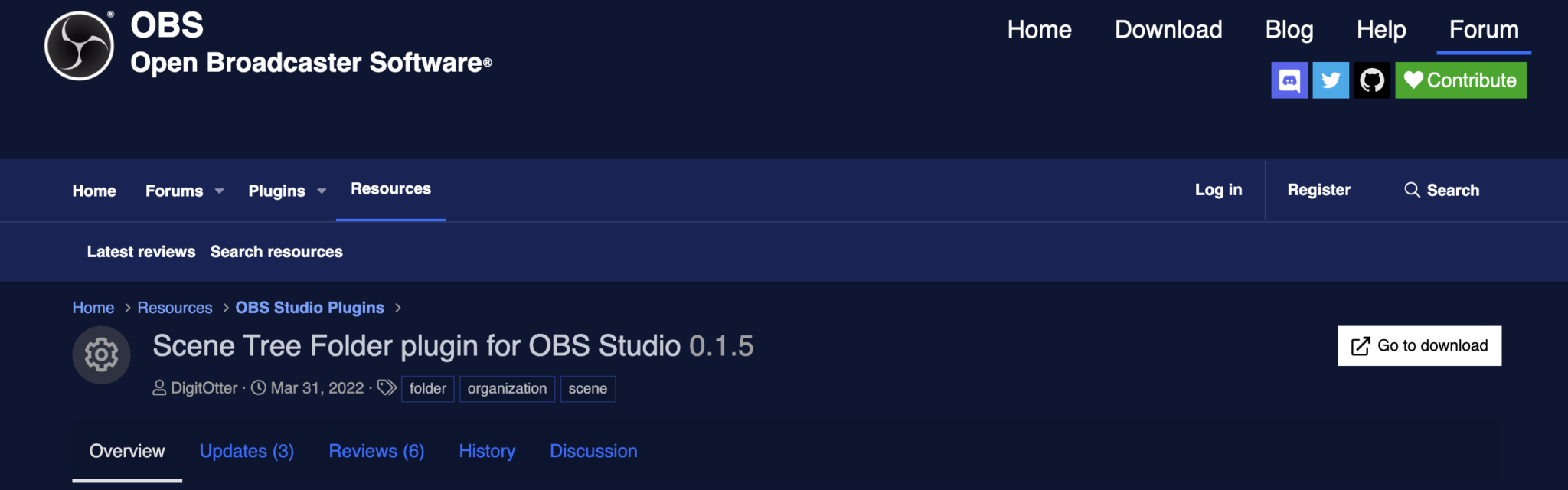The height and width of the screenshot is (490, 1568).
Task: Open the Twitter bird icon
Action: pyautogui.click(x=1331, y=80)
